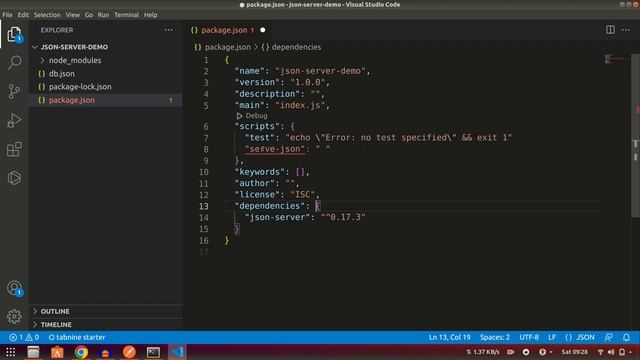This screenshot has width=640, height=360.
Task: Open package-lock.json in the explorer
Action: (80, 87)
